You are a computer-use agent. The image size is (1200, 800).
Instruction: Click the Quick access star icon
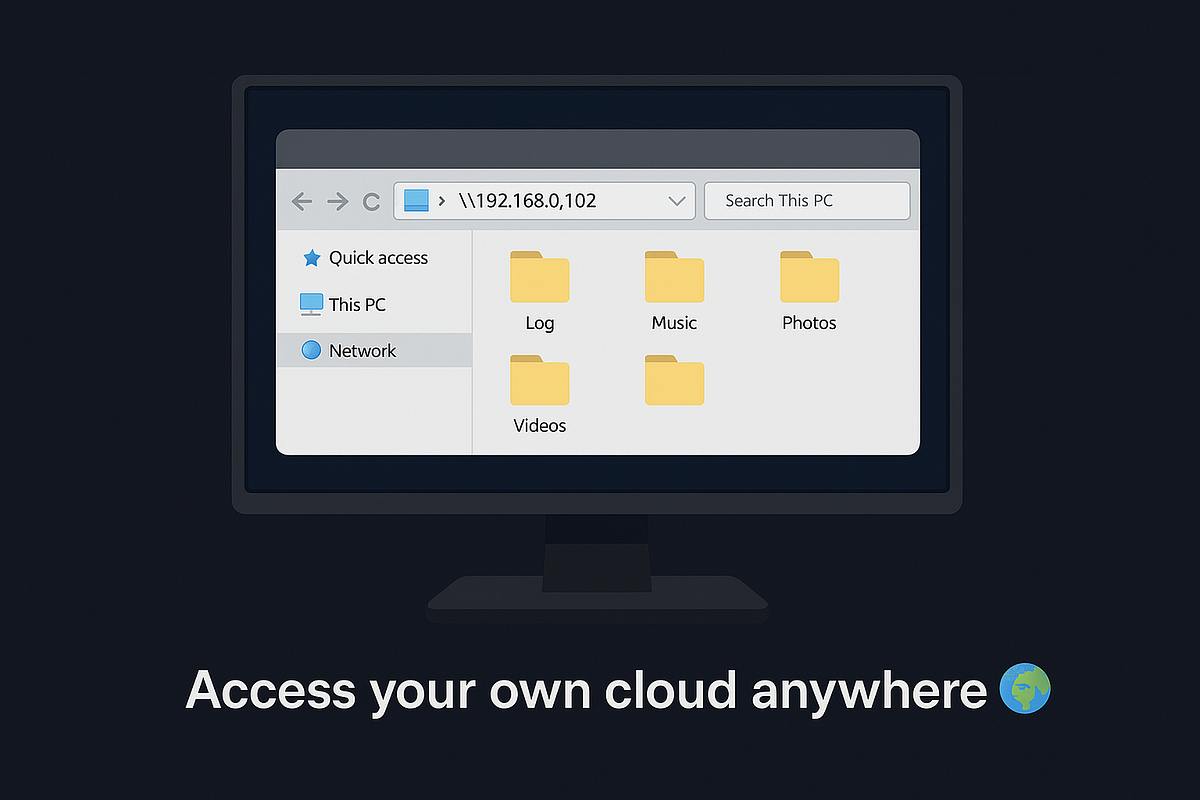click(311, 258)
